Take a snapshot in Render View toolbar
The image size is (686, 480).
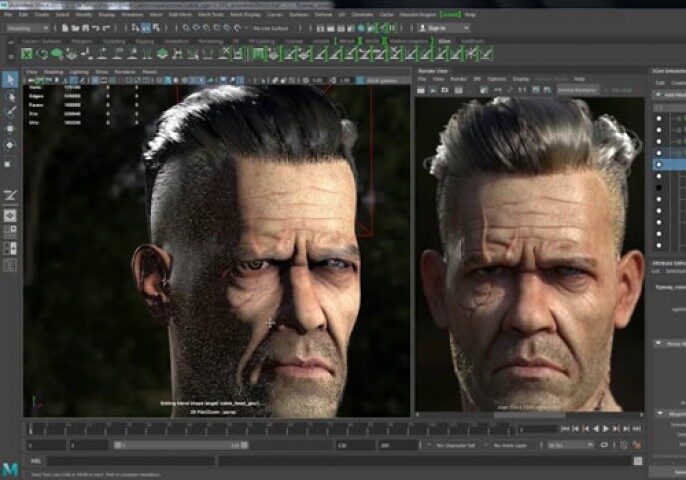point(445,90)
